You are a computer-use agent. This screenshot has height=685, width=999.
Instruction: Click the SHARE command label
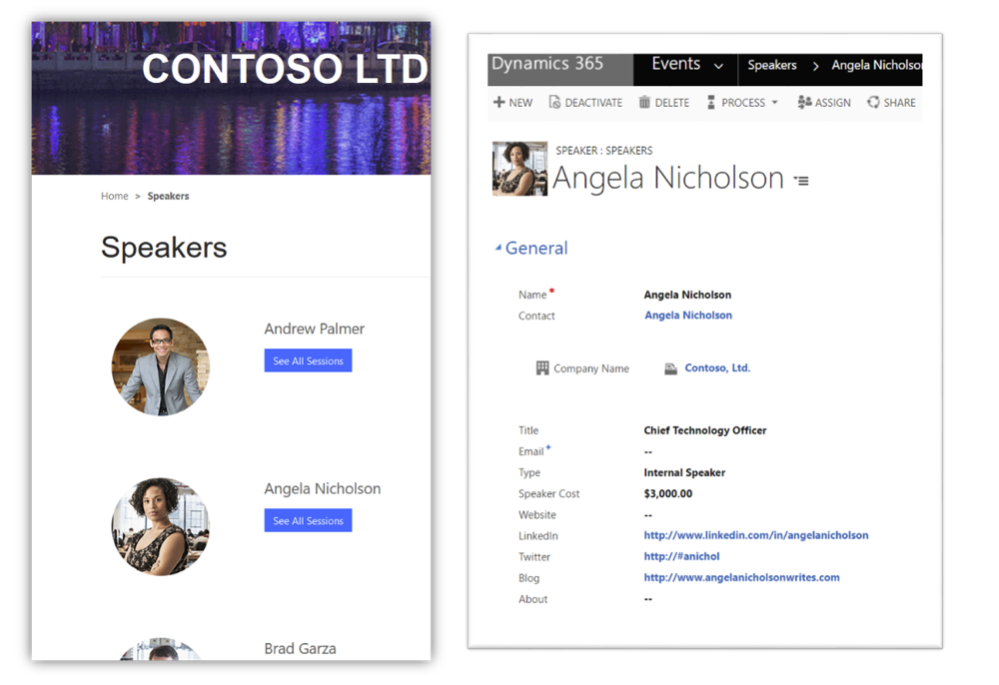coord(899,103)
